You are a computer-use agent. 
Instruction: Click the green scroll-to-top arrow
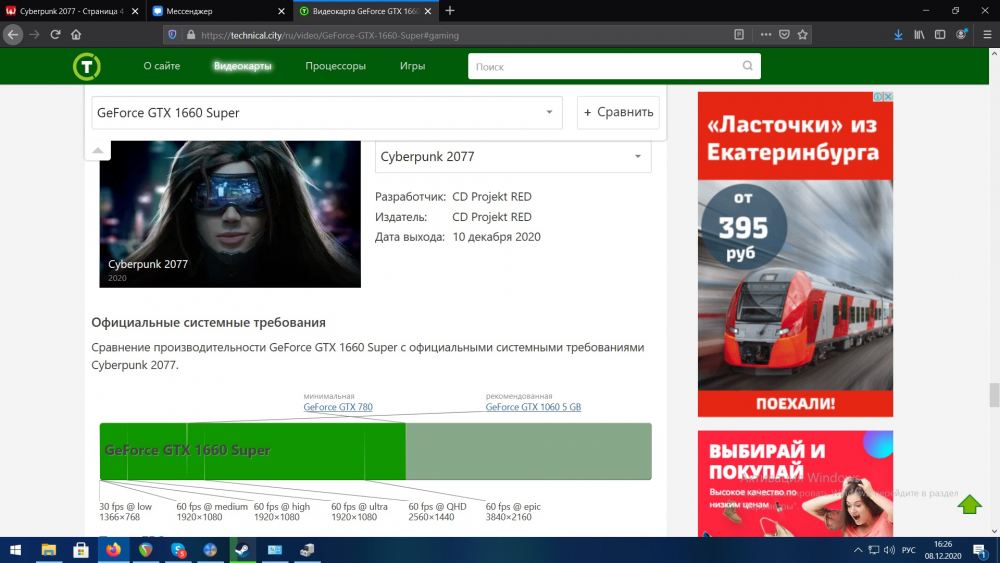click(x=969, y=504)
